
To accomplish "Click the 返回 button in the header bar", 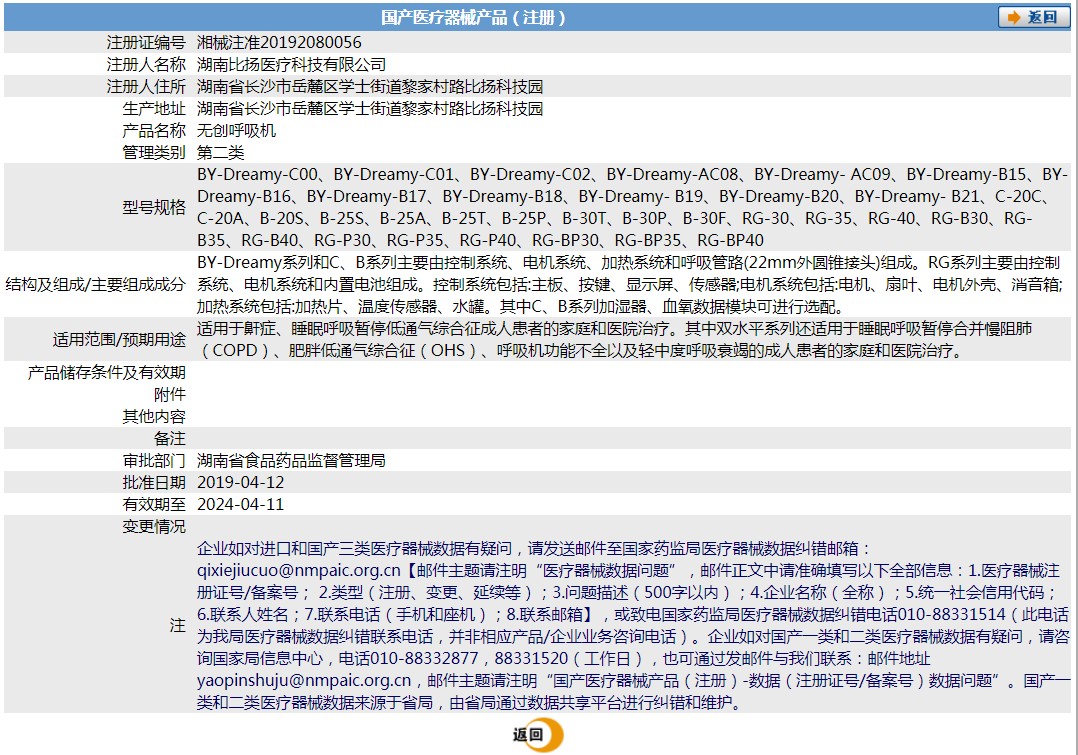I will [x=1033, y=17].
